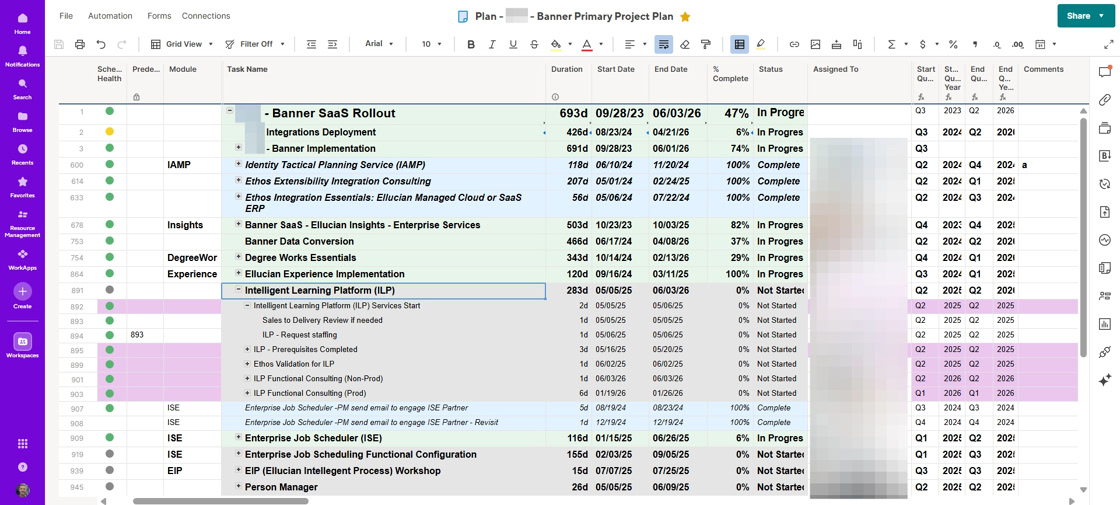Click the Format painter icon
This screenshot has height=505, width=1120.
click(x=706, y=44)
